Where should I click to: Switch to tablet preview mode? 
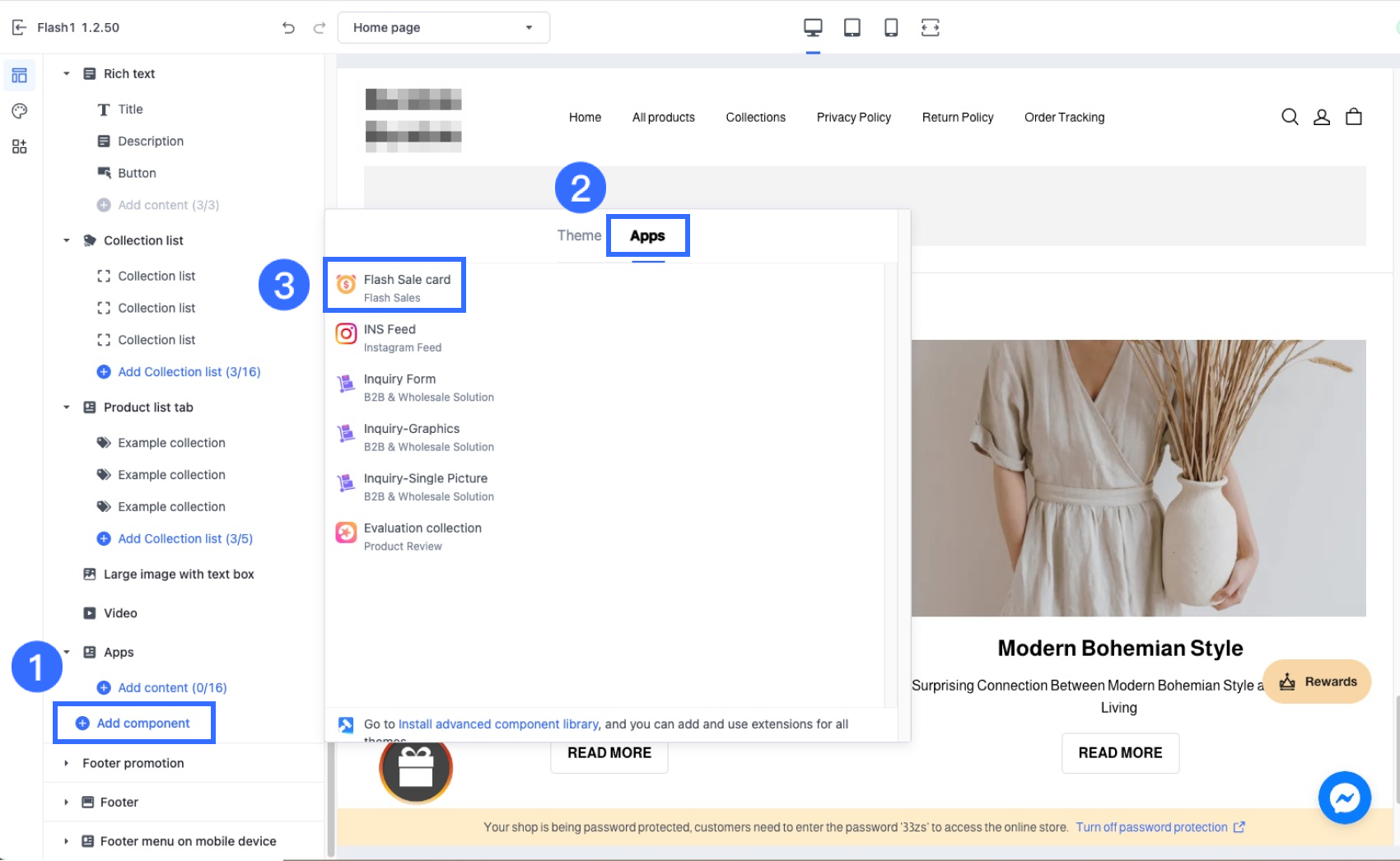852,28
